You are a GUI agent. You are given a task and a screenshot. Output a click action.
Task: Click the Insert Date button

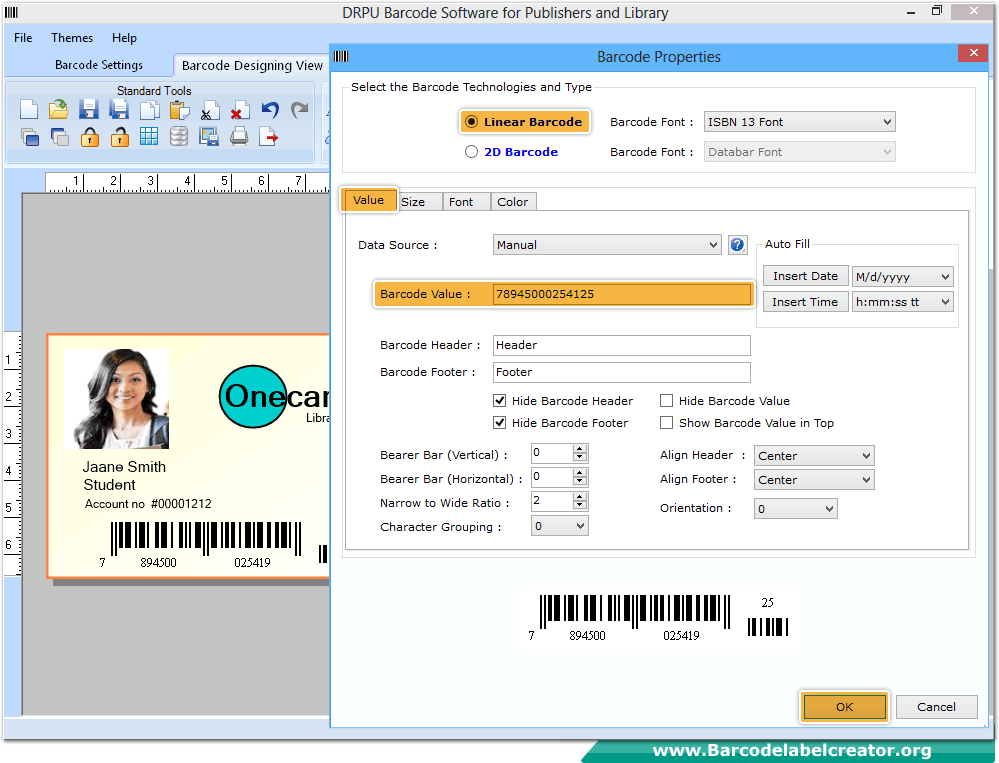coord(805,276)
